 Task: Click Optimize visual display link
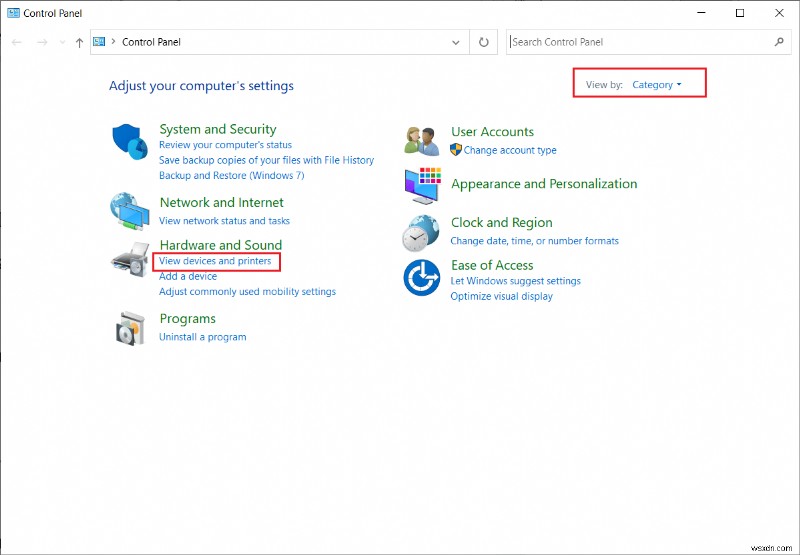(x=502, y=296)
